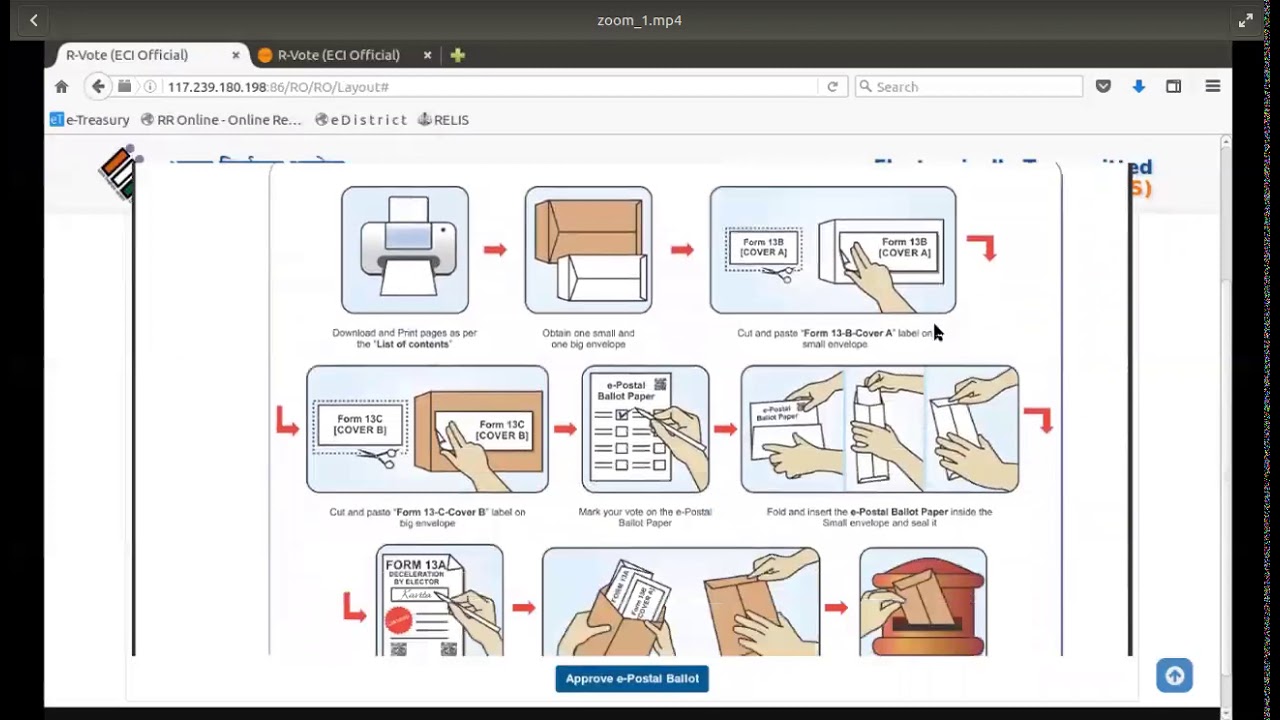The height and width of the screenshot is (720, 1280).
Task: Open e-Treasury bookmark
Action: [90, 120]
